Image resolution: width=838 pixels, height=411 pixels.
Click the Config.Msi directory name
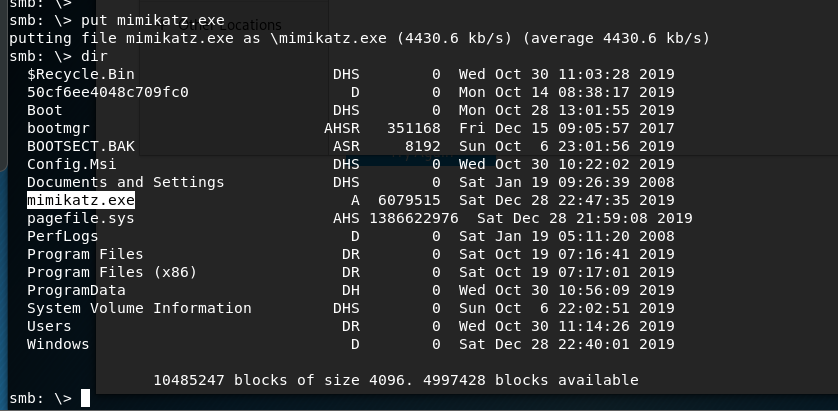[72, 164]
